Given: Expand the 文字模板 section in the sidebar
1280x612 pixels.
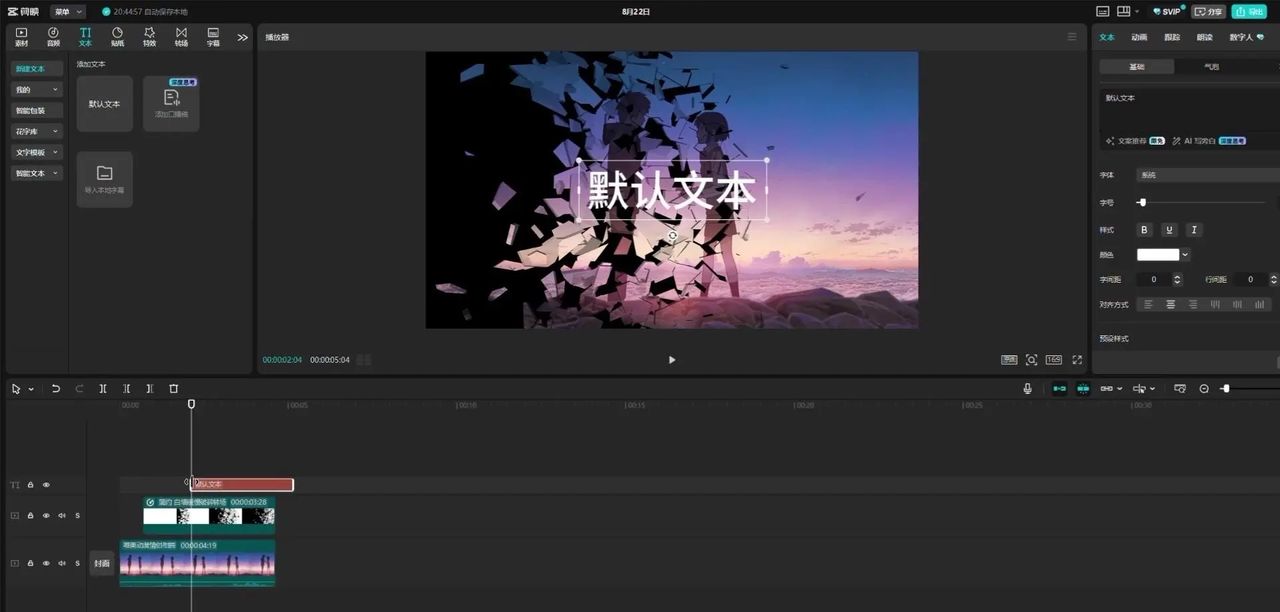Looking at the screenshot, I should coord(36,152).
